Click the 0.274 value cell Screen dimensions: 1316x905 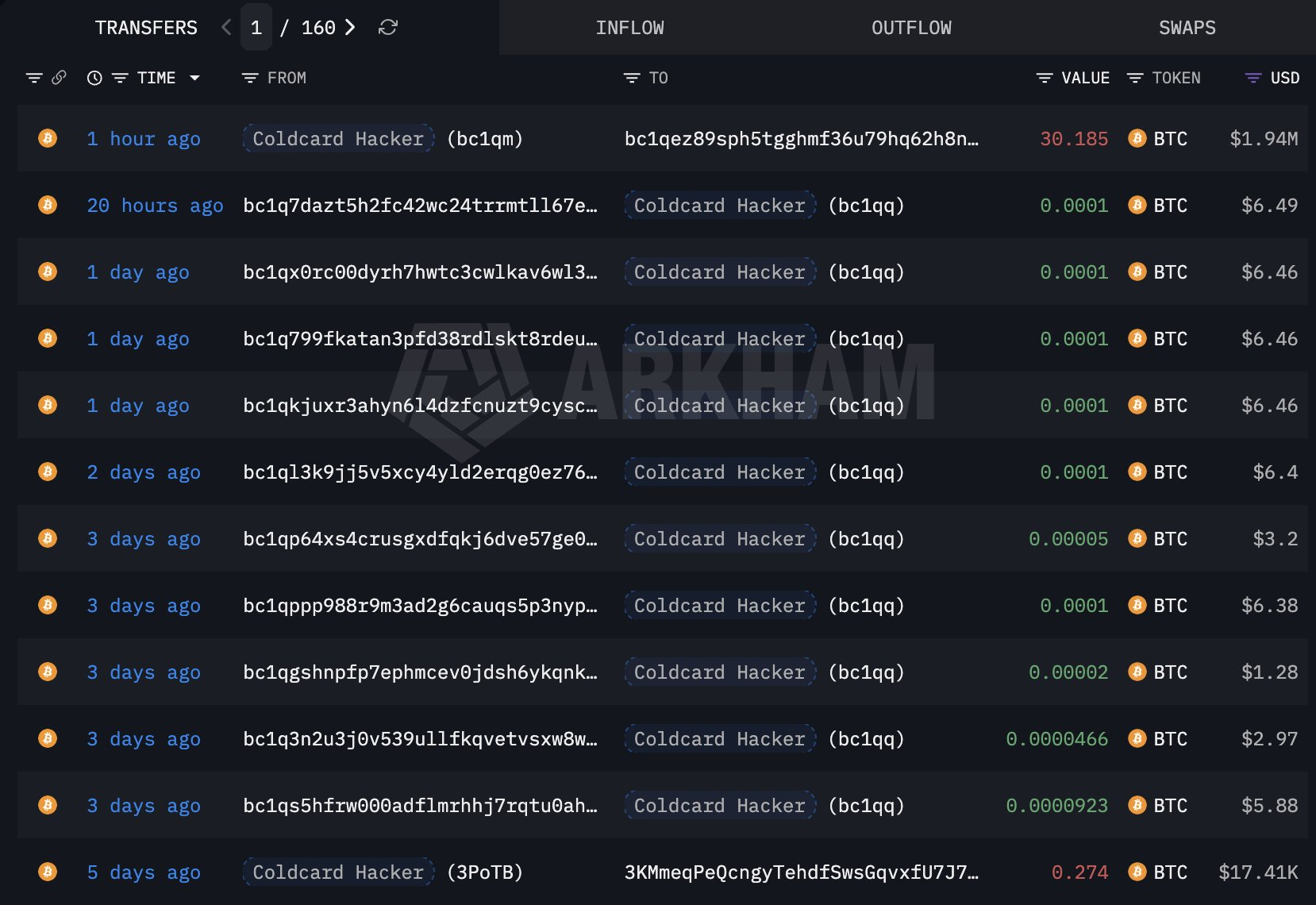1079,872
